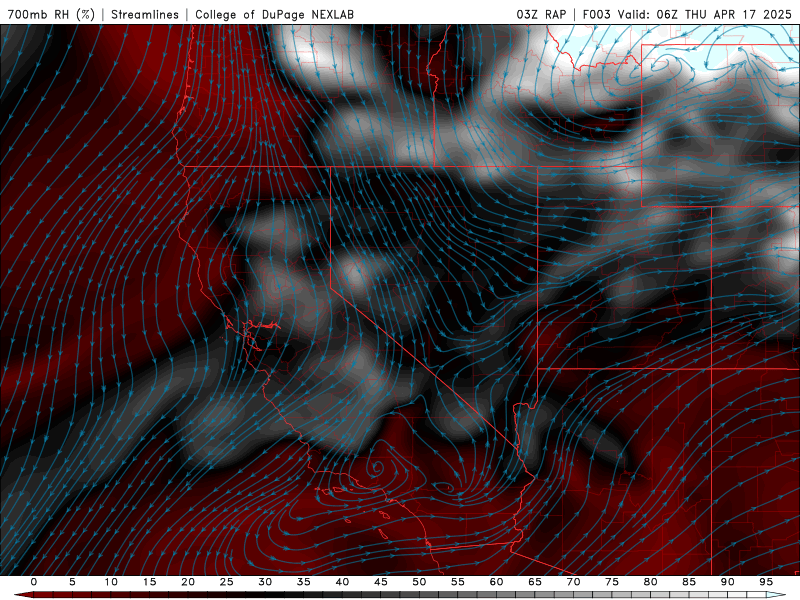Screen dimensions: 800x600
Task: Click the colorbar label "70"
Action: pos(573,582)
